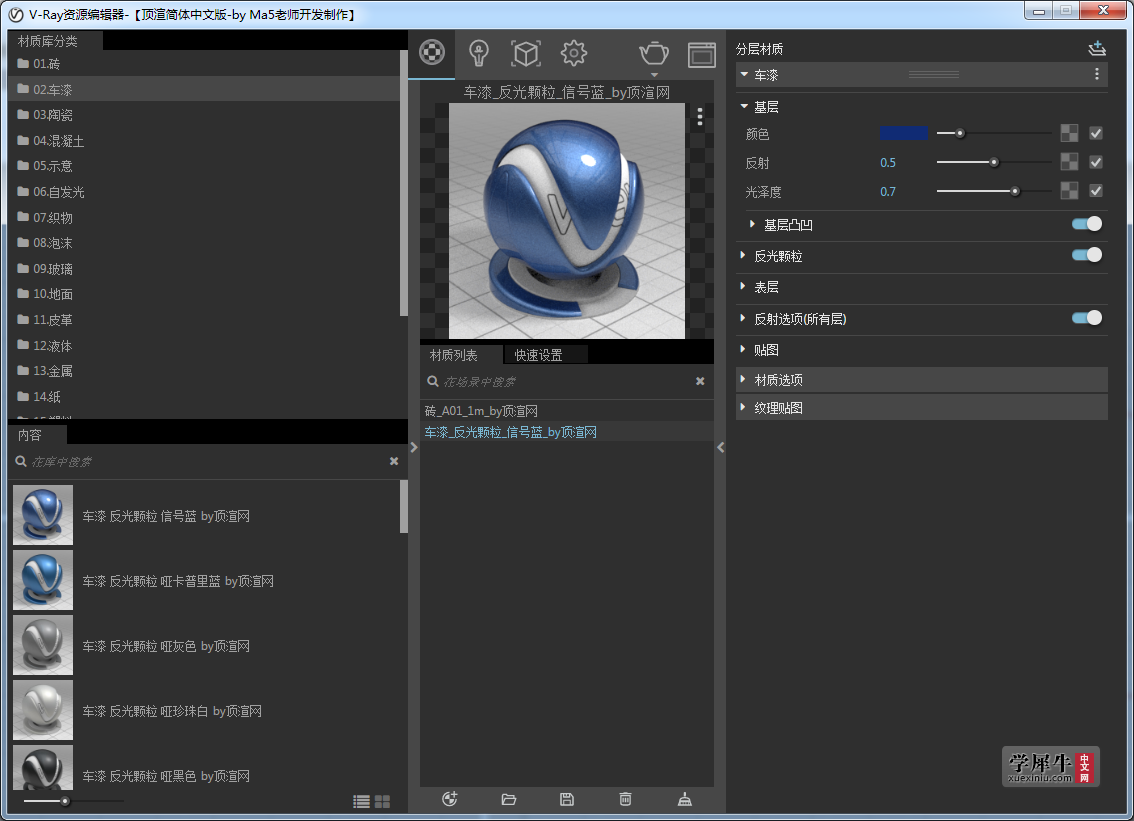Click the save material floppy icon
The image size is (1134, 821).
point(567,799)
